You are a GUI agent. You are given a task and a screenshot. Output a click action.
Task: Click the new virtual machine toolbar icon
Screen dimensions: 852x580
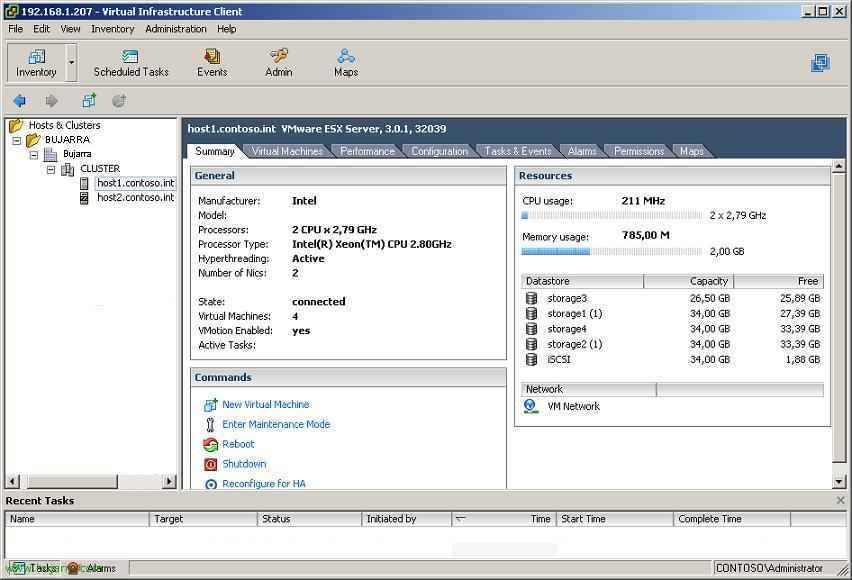click(x=89, y=101)
